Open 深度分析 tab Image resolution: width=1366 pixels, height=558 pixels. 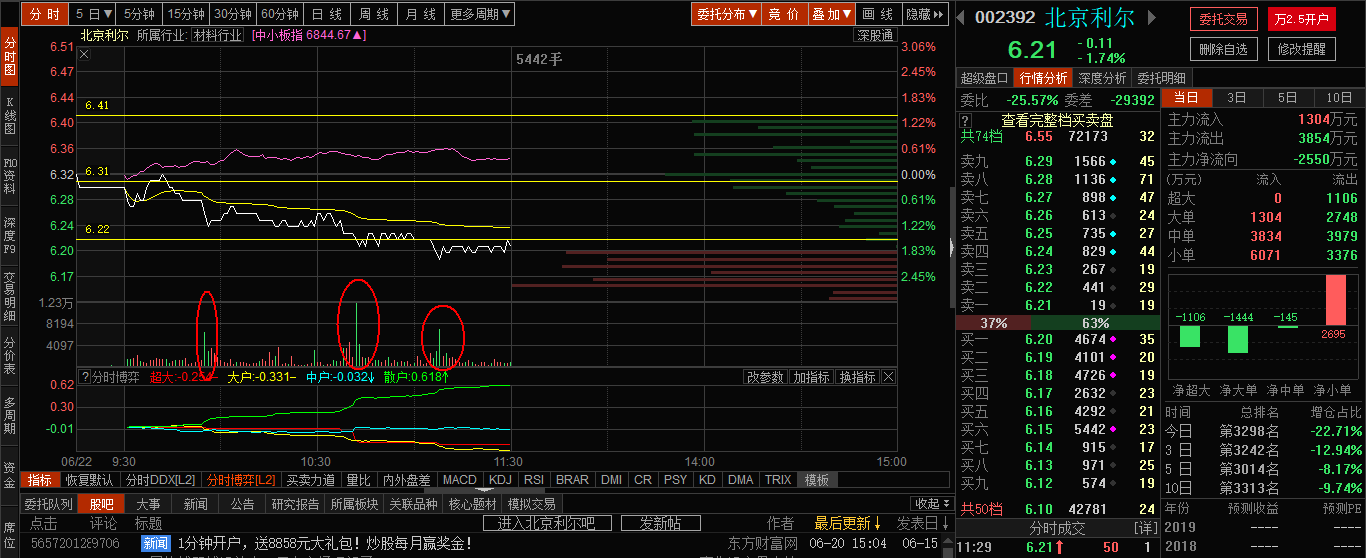[x=1102, y=78]
